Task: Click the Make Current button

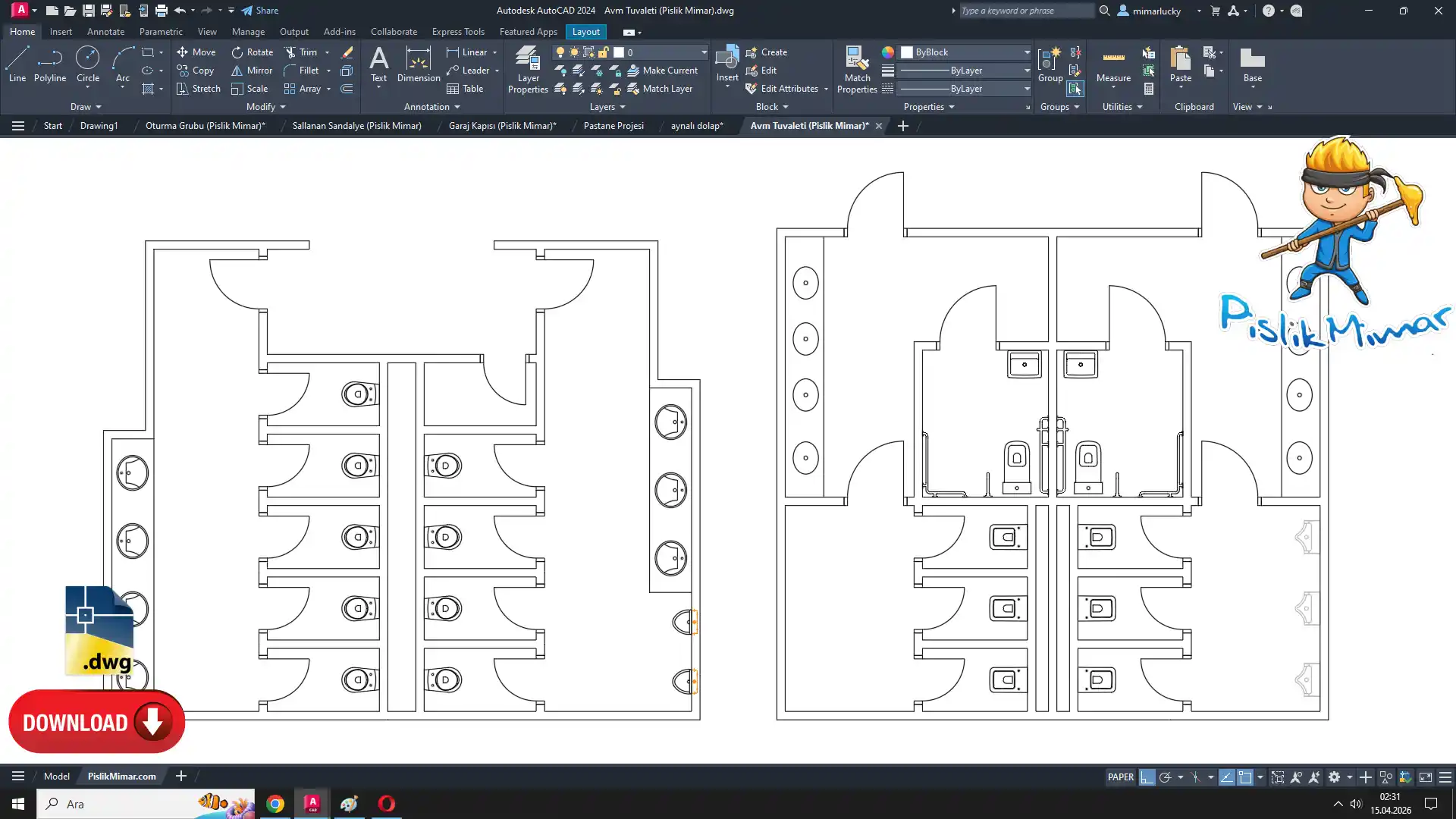Action: click(x=662, y=71)
